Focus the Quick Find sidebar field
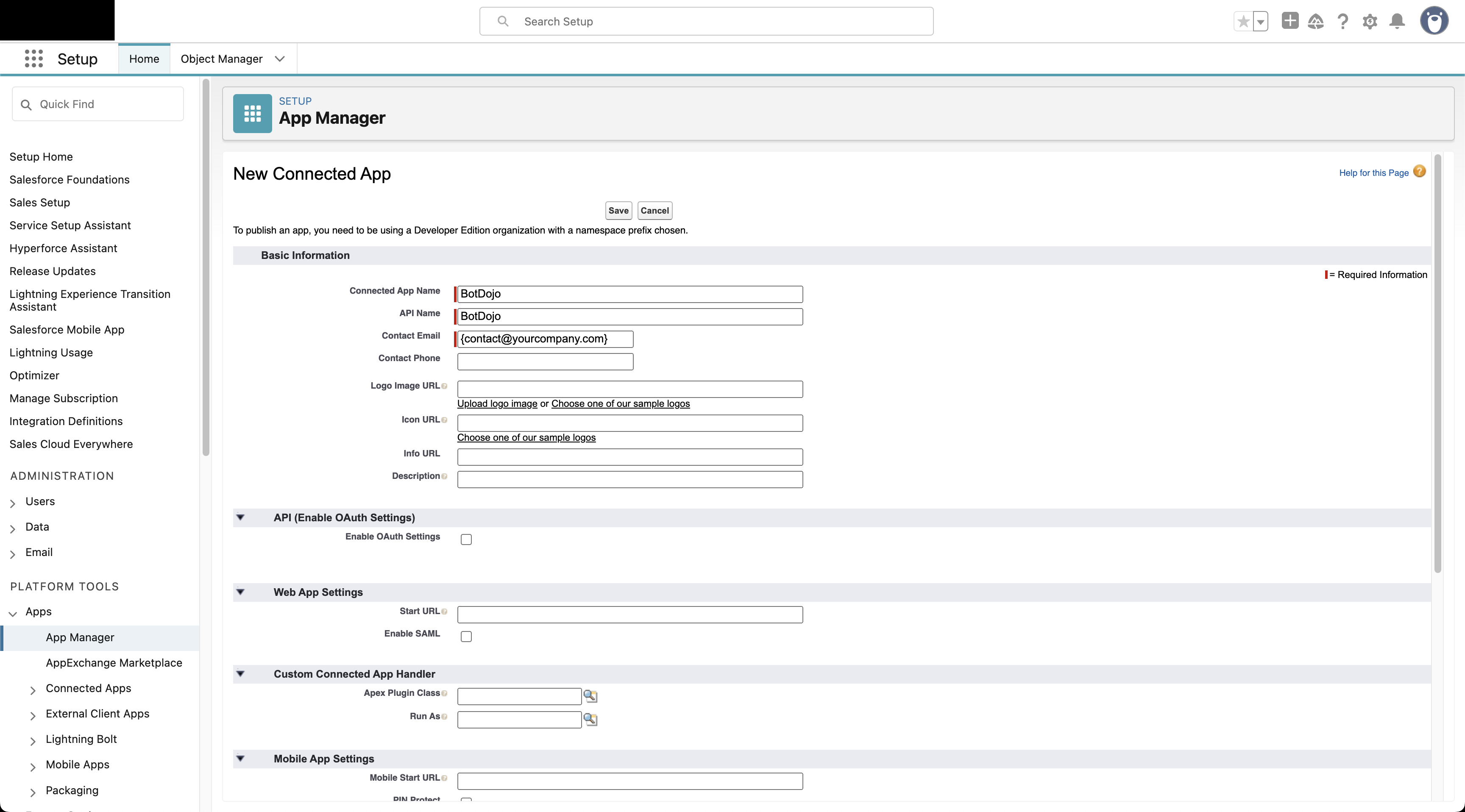 click(x=98, y=104)
